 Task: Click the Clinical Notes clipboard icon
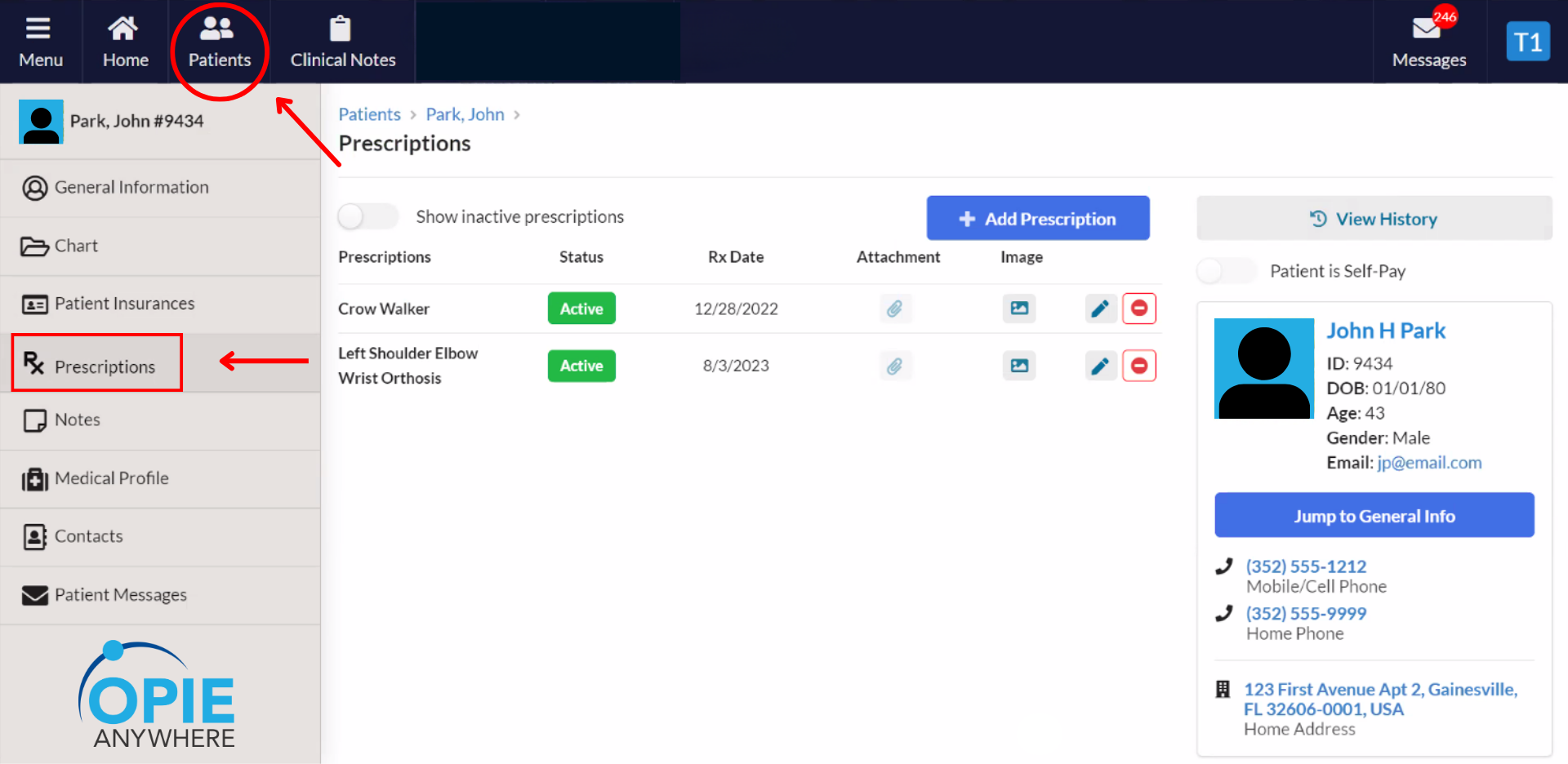pos(341,28)
